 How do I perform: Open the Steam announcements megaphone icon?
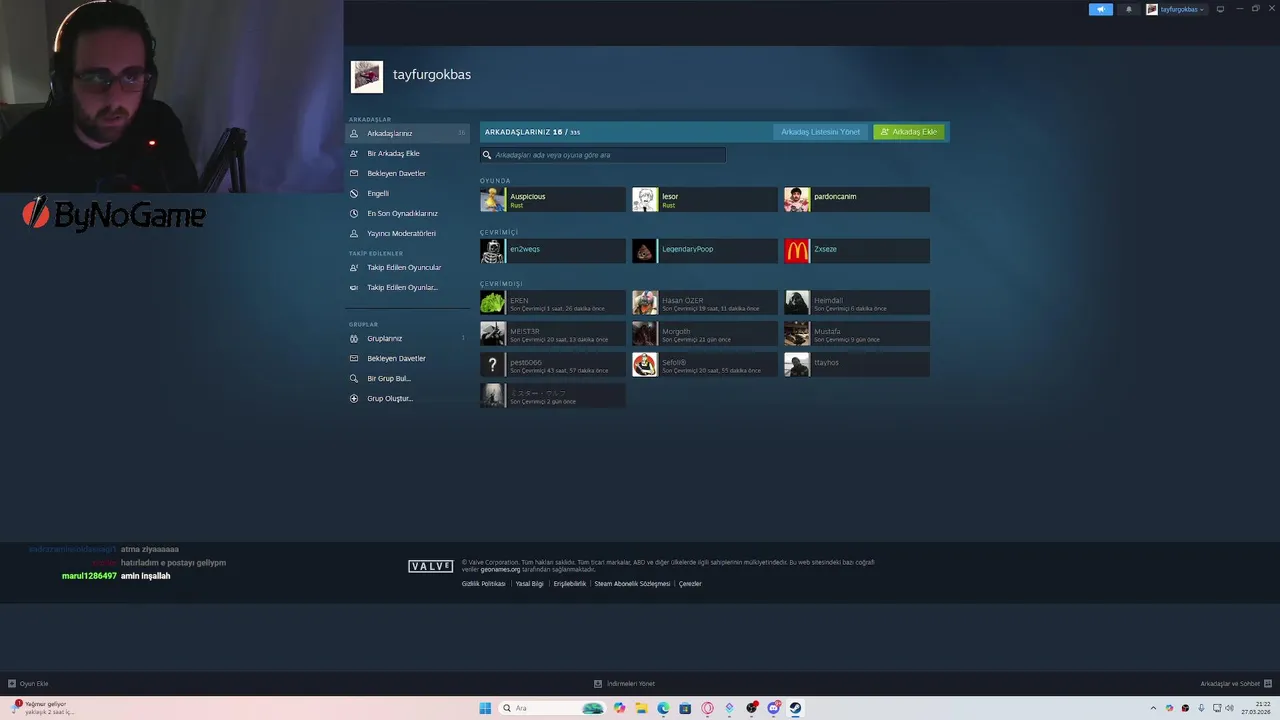click(1100, 9)
